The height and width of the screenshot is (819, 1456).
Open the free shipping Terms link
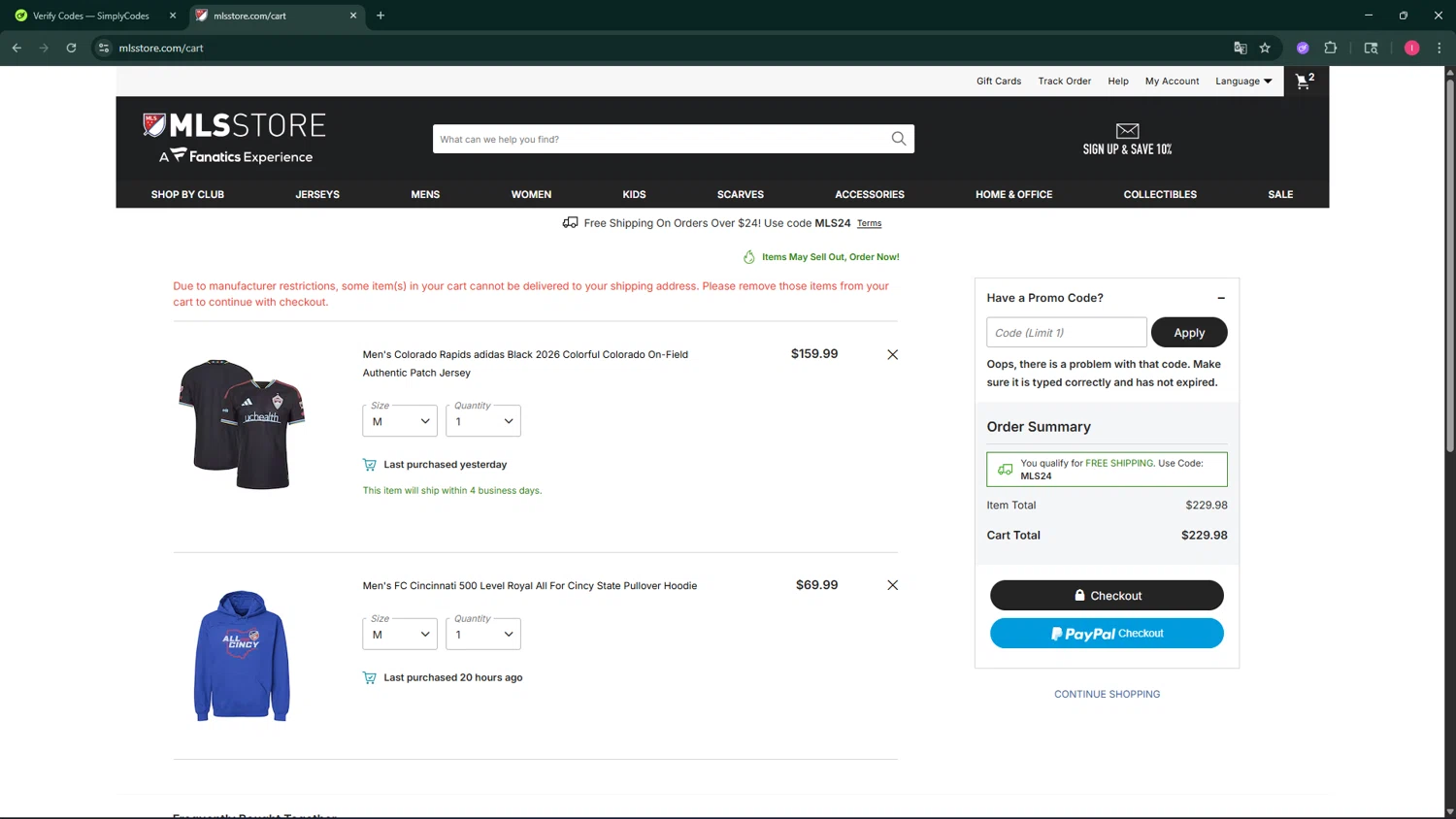tap(869, 223)
